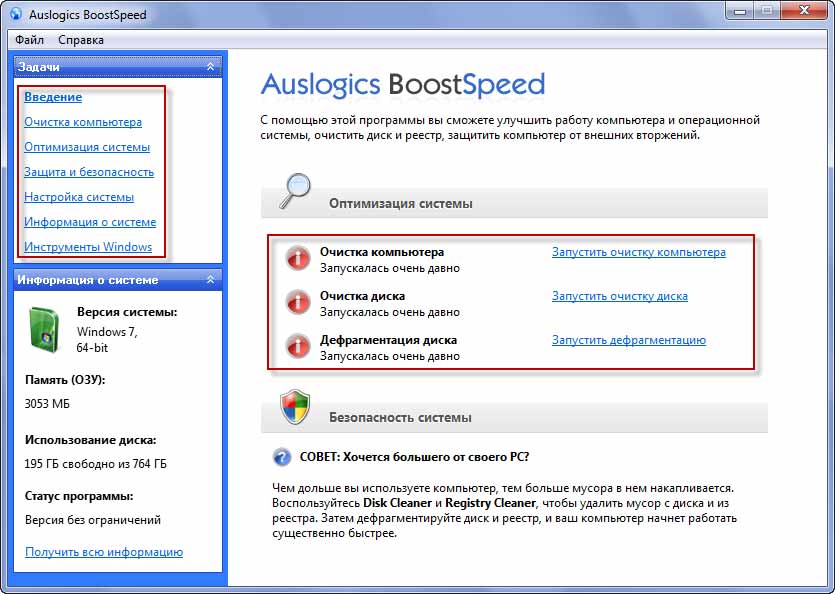Click the Безопасность системы section header
835x594 pixels.
coord(514,417)
